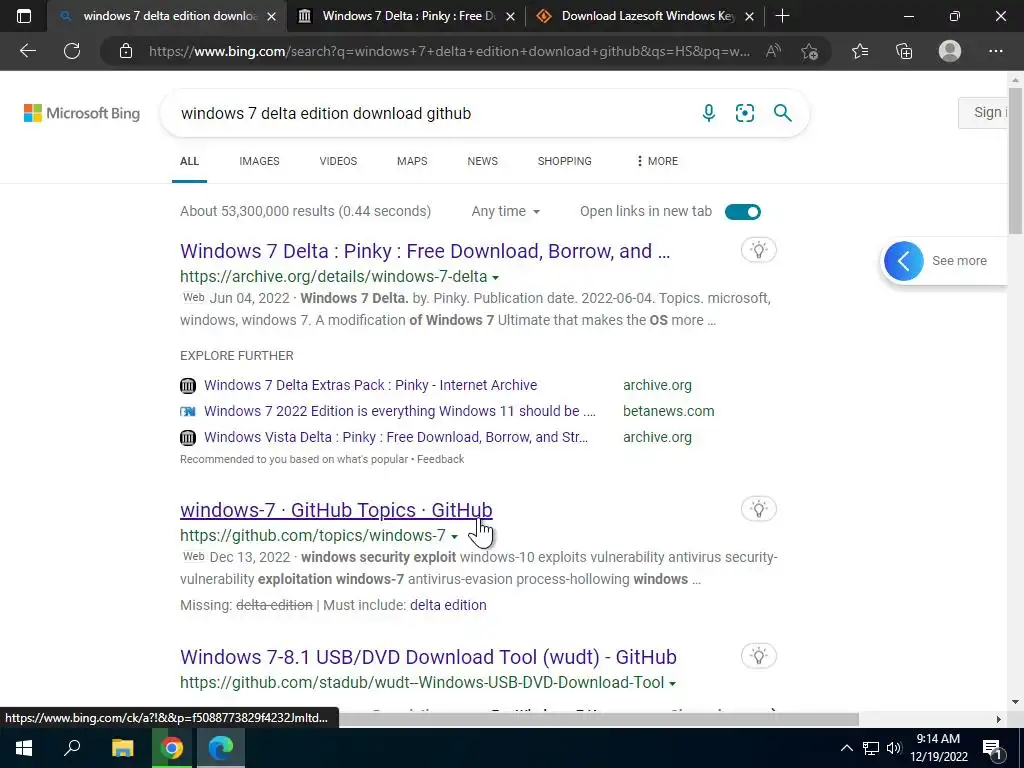
Task: Open Read aloud icon in address bar
Action: pos(773,51)
